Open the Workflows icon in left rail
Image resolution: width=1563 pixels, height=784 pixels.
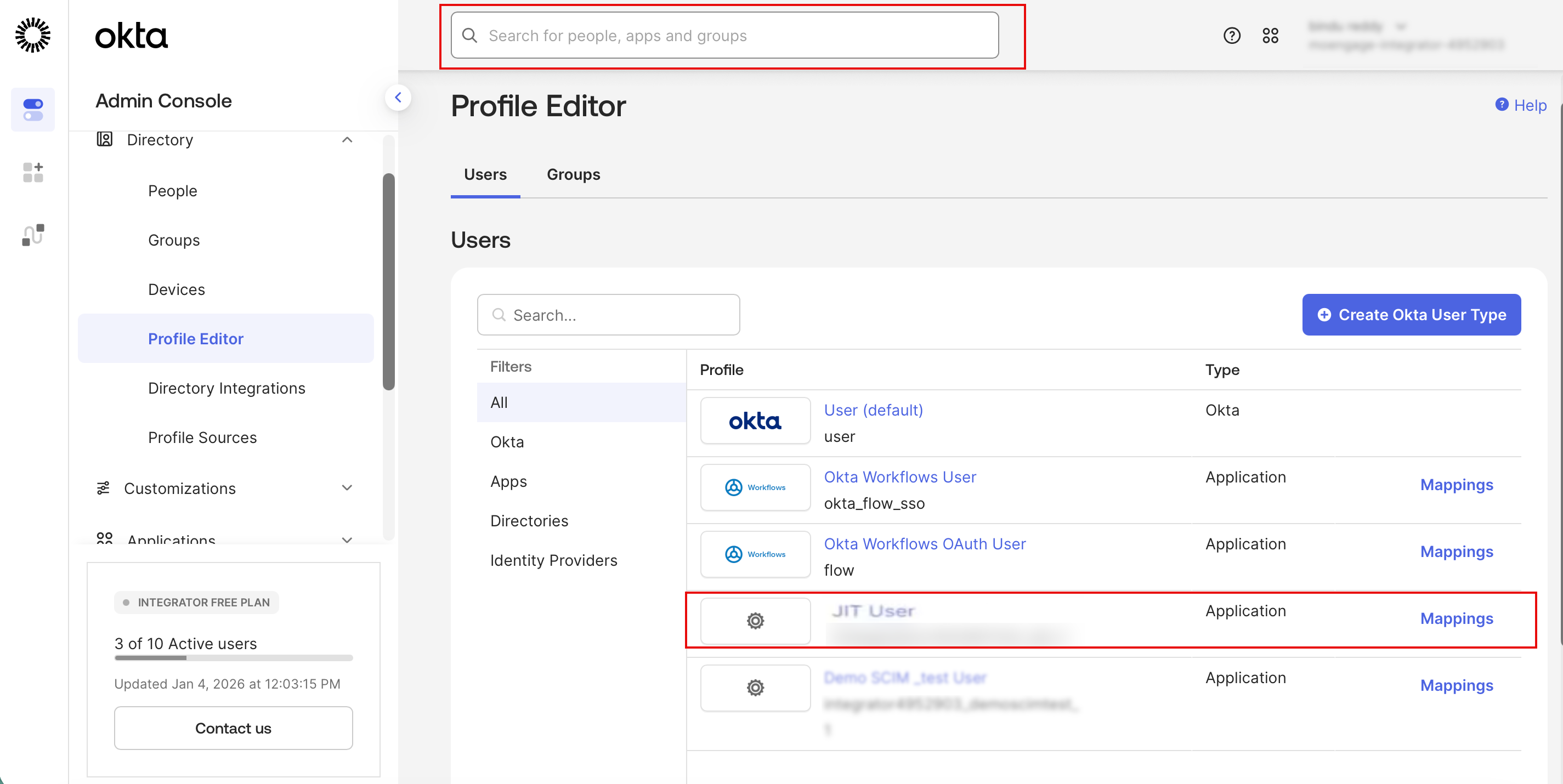point(33,235)
